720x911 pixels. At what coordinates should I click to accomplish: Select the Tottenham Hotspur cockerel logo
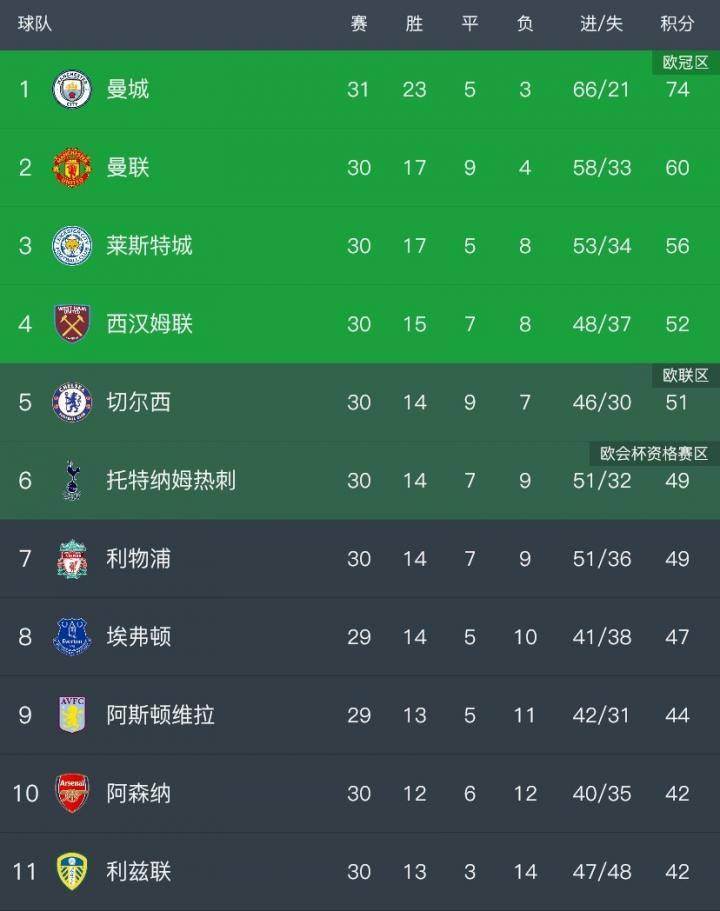click(x=72, y=480)
